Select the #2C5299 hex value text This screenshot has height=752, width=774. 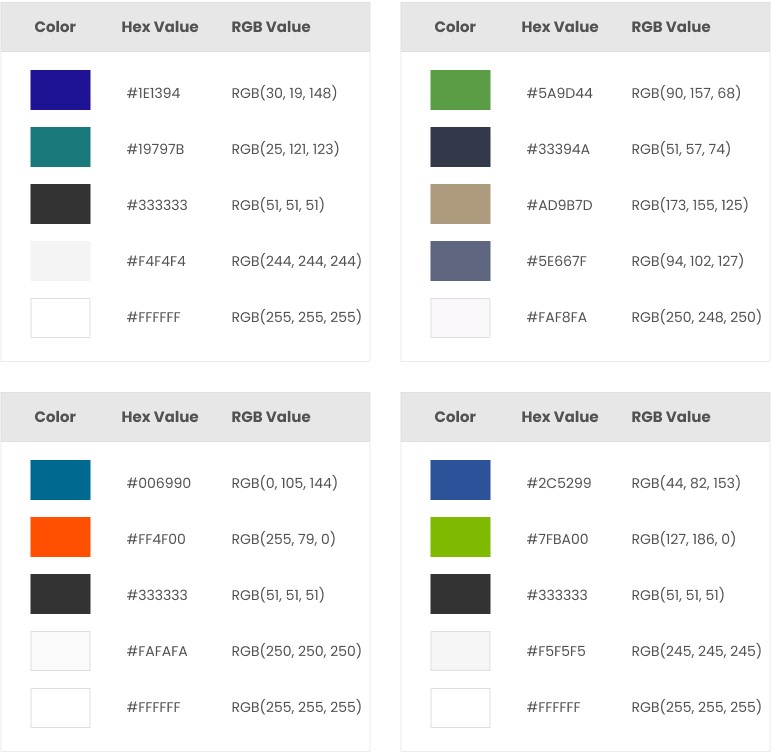tap(558, 483)
